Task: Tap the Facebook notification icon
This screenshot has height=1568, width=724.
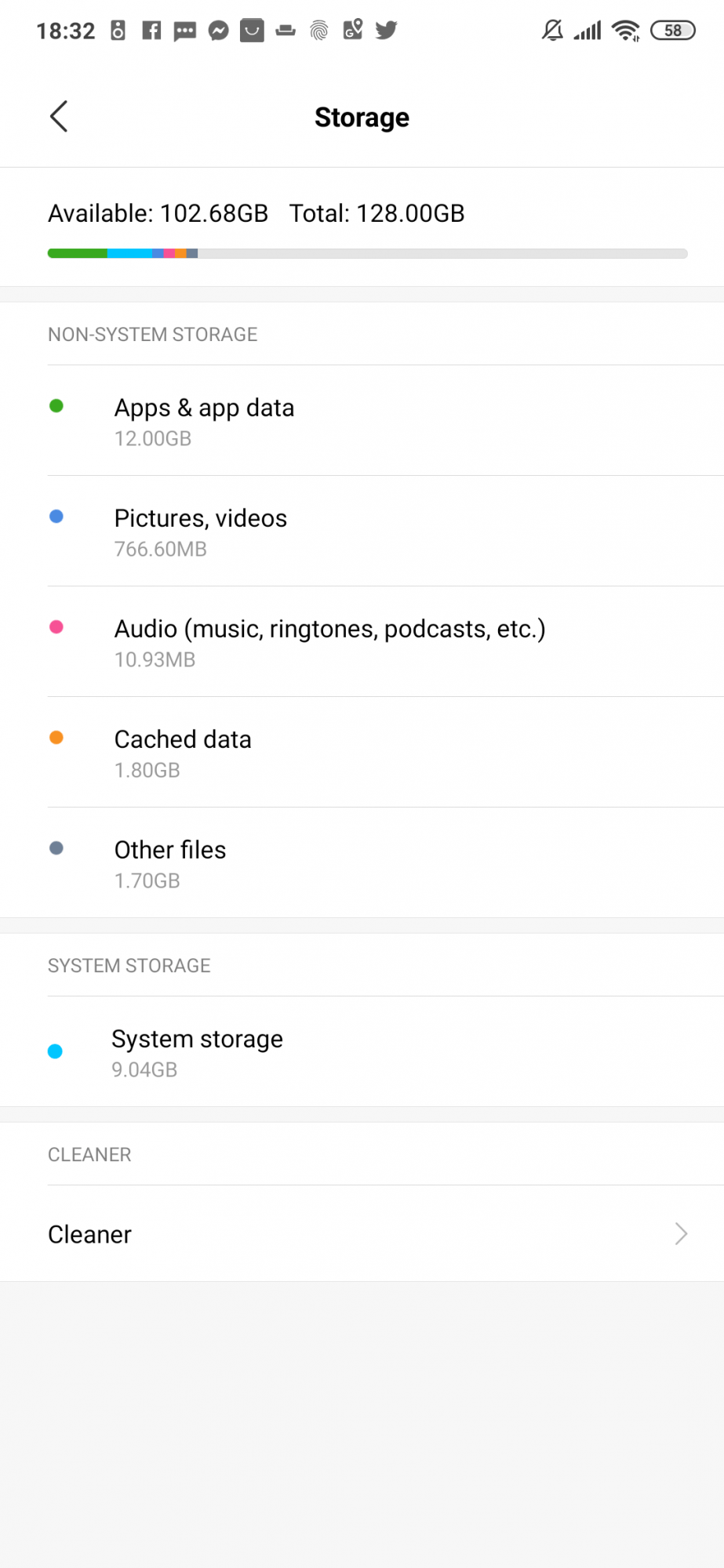Action: click(151, 31)
